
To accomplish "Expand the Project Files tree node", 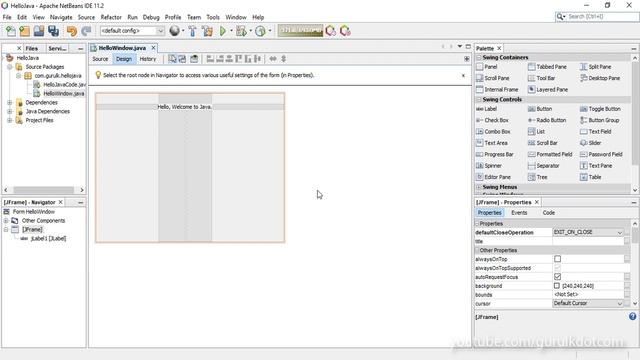I will tap(10, 120).
